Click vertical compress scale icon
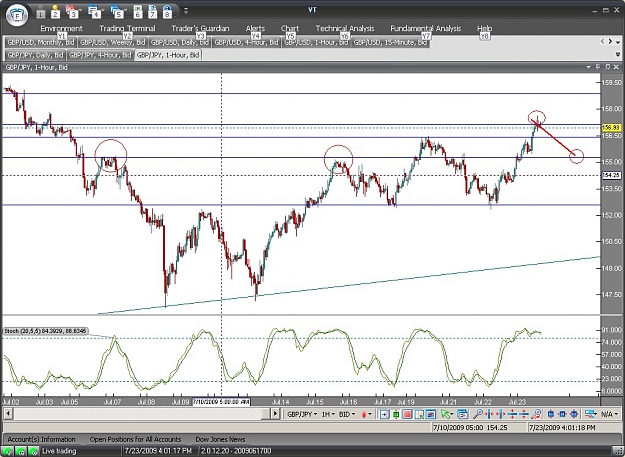This screenshot has height=457, width=625. coord(524,414)
